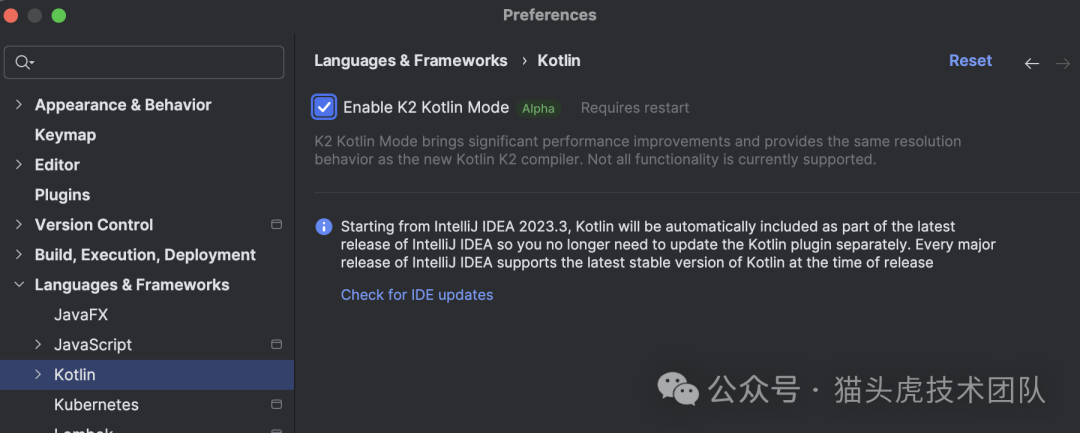
Task: Open the Plugins settings page
Action: pos(62,195)
